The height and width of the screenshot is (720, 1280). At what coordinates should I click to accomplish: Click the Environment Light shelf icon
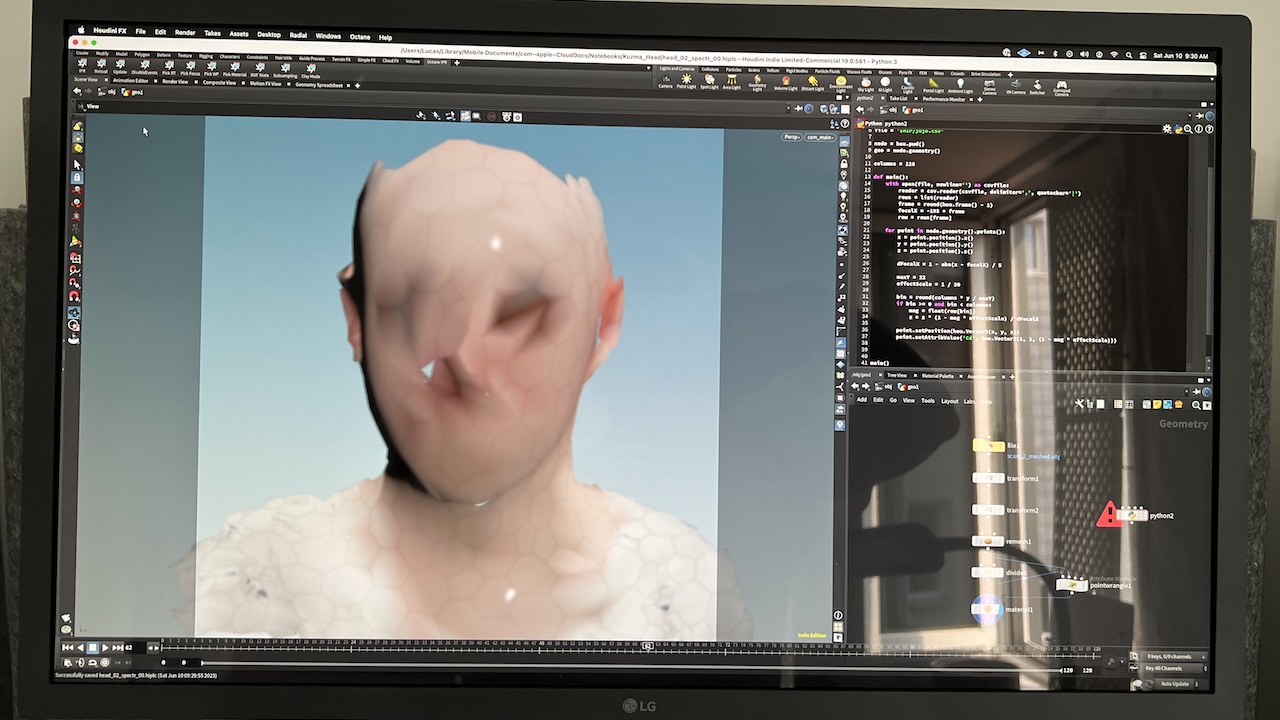click(839, 82)
